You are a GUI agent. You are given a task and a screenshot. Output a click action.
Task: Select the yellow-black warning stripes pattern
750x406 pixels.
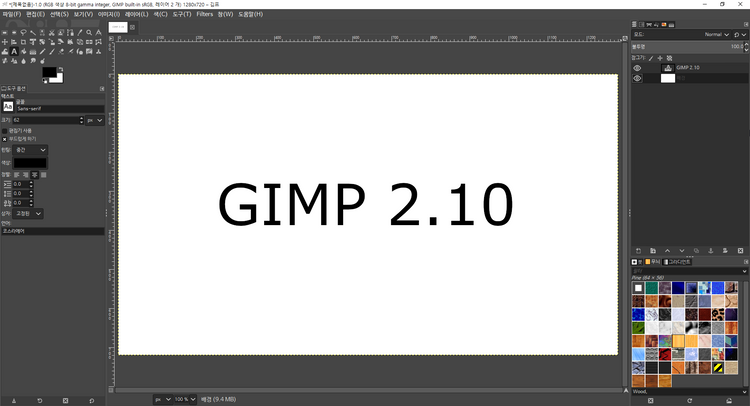[717, 368]
